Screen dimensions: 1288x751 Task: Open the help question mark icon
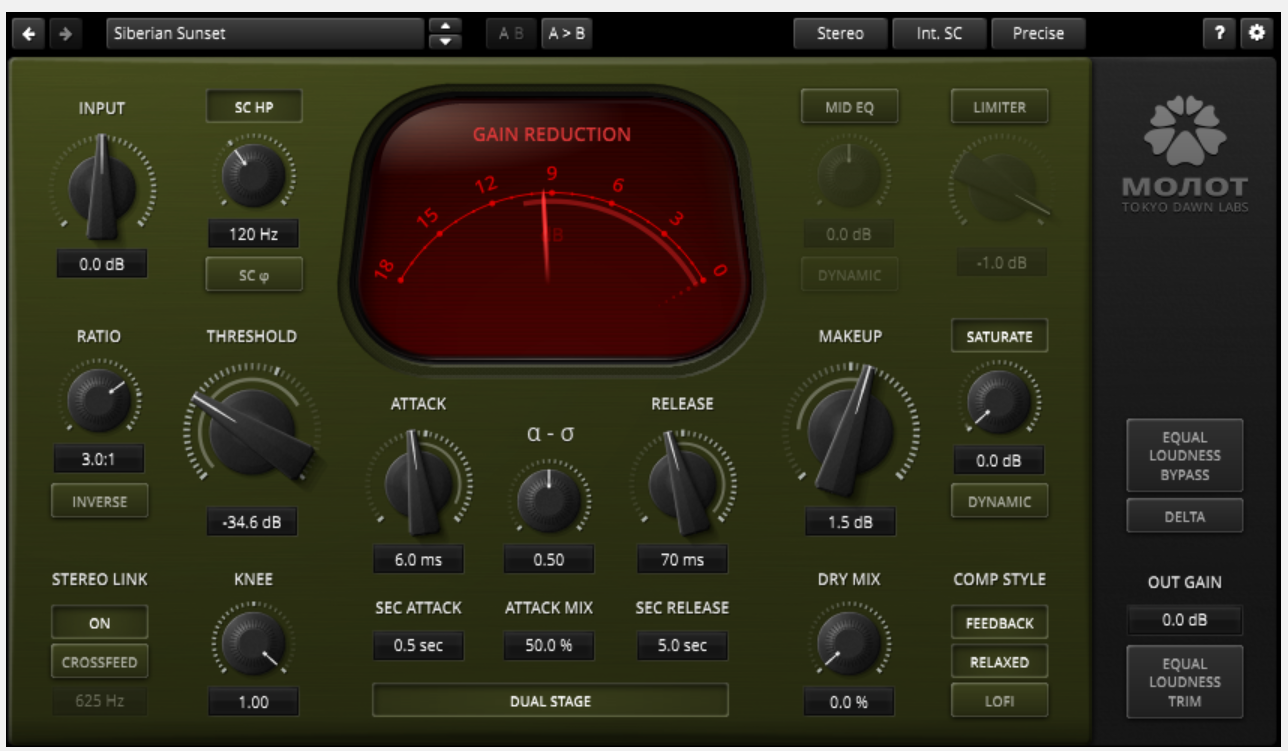(x=1219, y=33)
